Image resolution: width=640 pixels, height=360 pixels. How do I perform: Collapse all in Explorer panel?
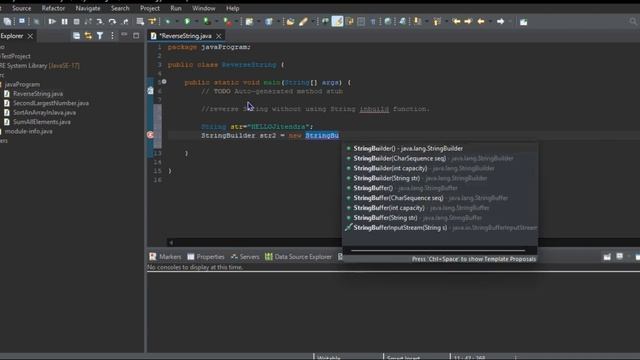(76, 36)
